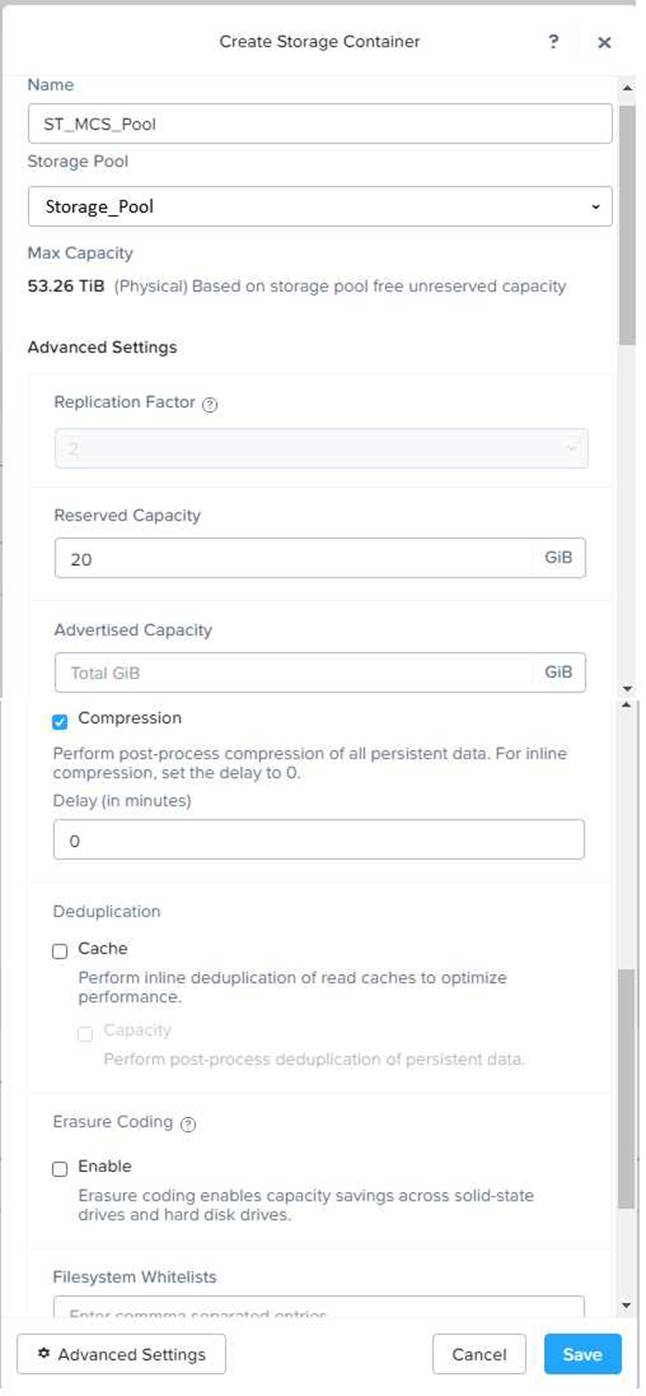The width and height of the screenshot is (646, 1396).
Task: Click the compression Delay minutes field
Action: 318,841
